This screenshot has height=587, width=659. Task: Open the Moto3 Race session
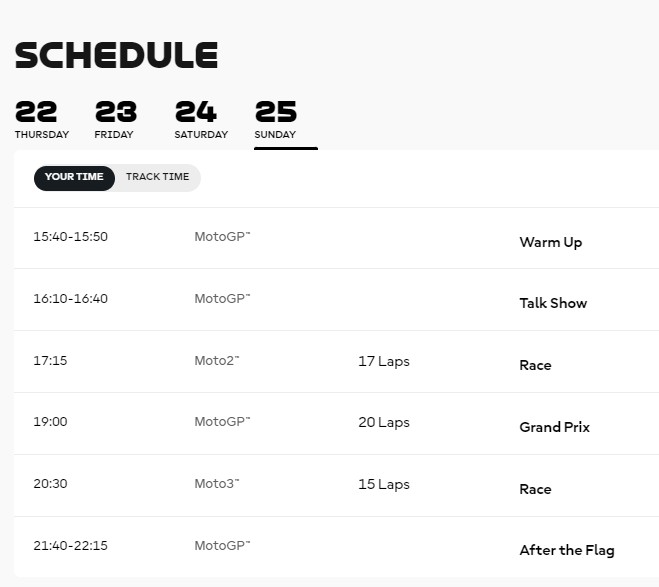[x=535, y=489]
